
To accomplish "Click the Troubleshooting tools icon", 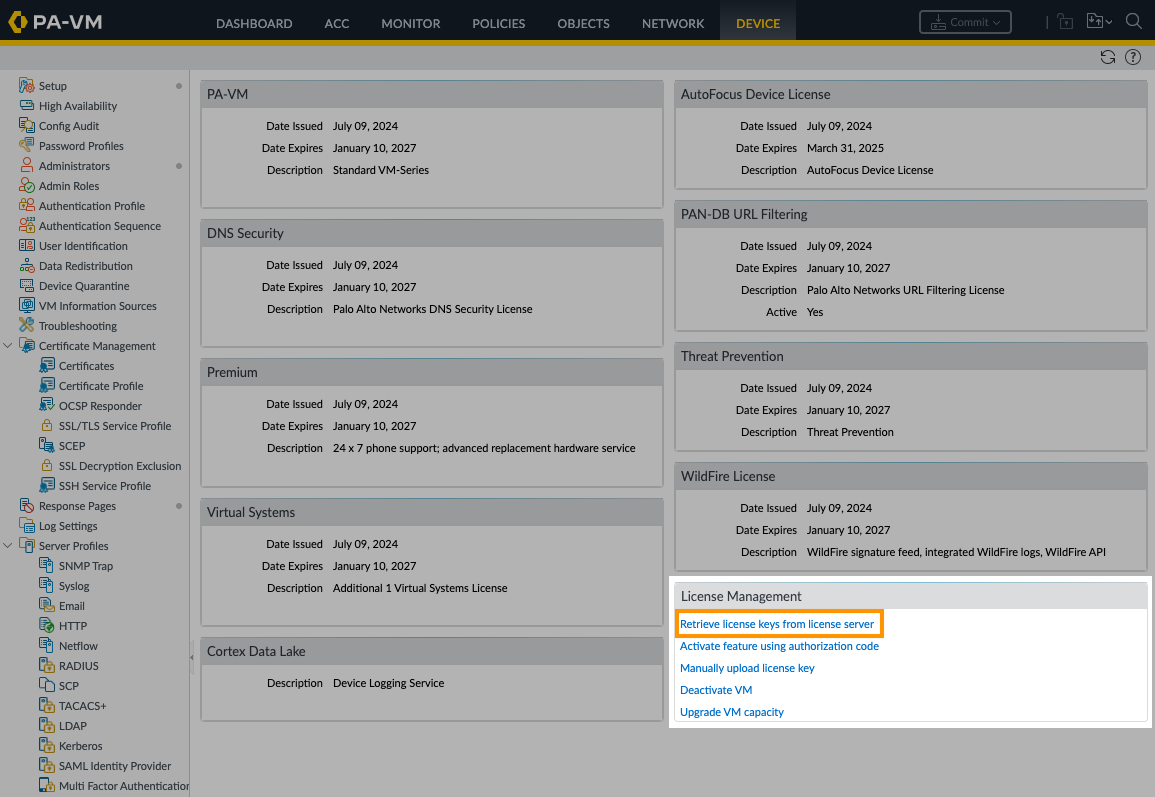I will pyautogui.click(x=27, y=326).
